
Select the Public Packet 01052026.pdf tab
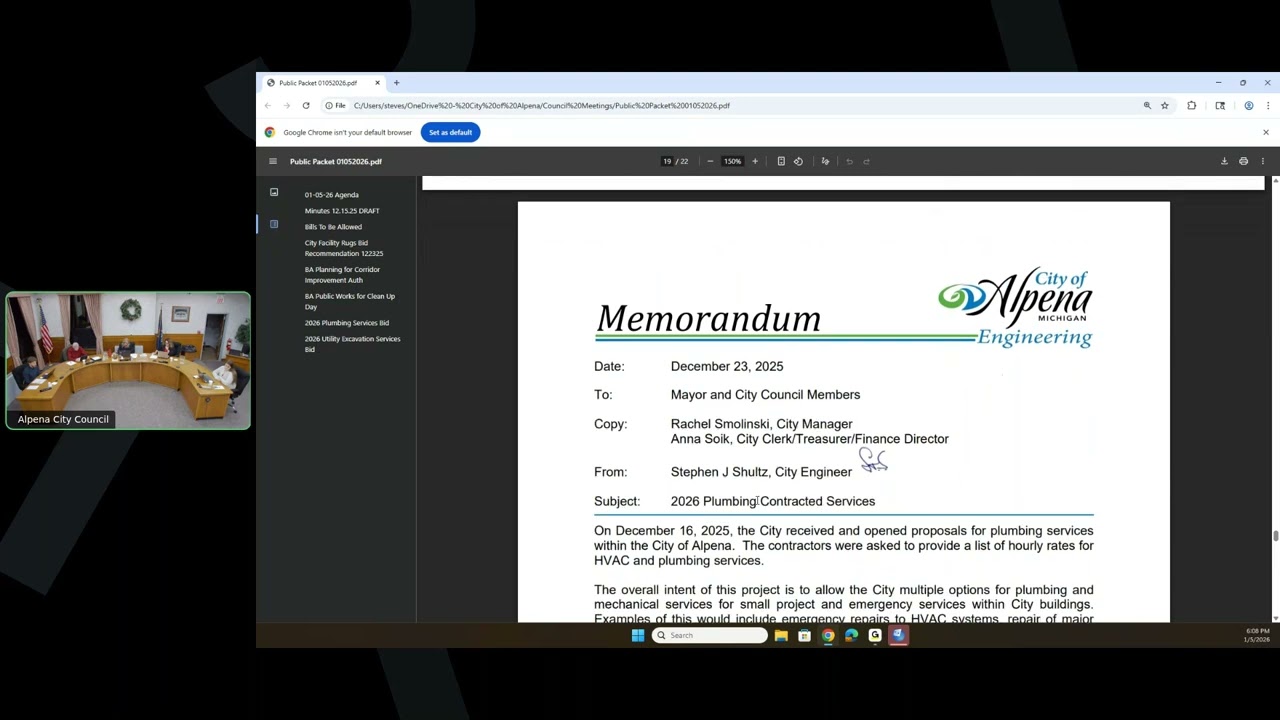tap(324, 83)
